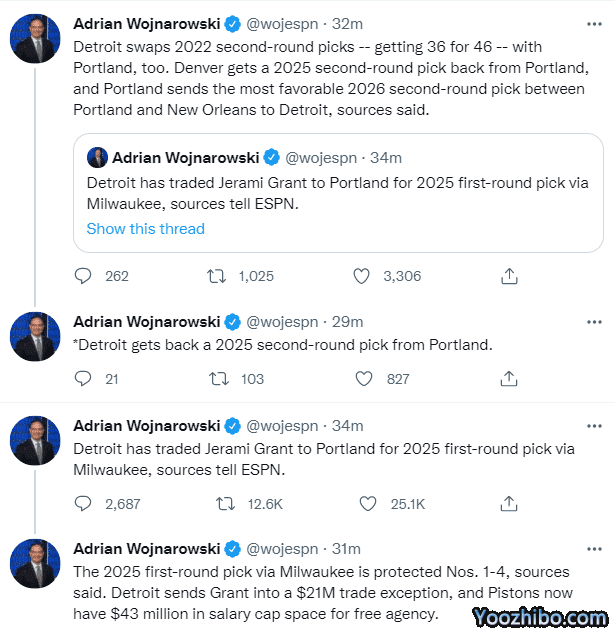Open more options on the 29m tweet
615x633 pixels.
595,322
